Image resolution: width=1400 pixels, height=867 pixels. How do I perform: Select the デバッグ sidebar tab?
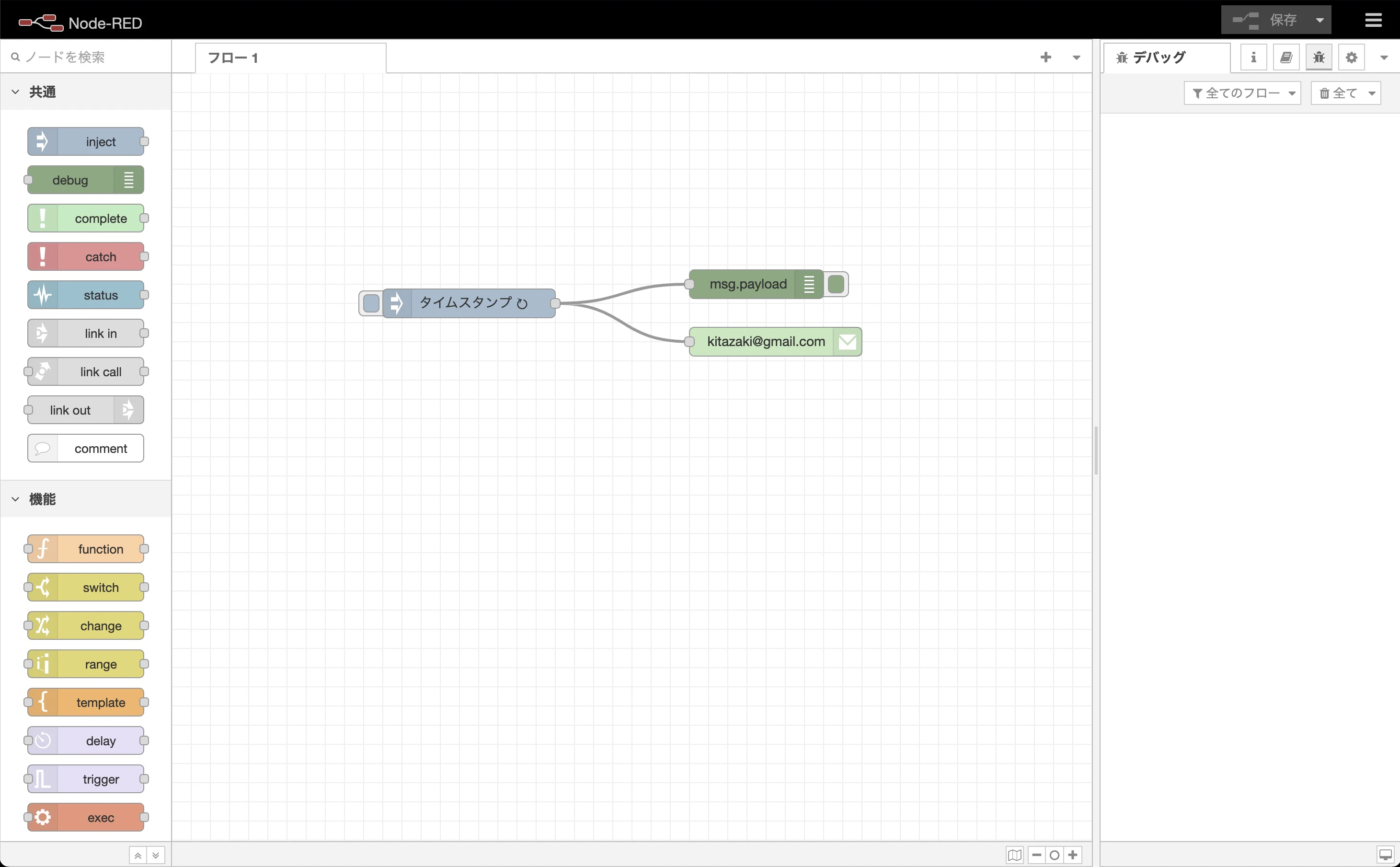pyautogui.click(x=1167, y=58)
